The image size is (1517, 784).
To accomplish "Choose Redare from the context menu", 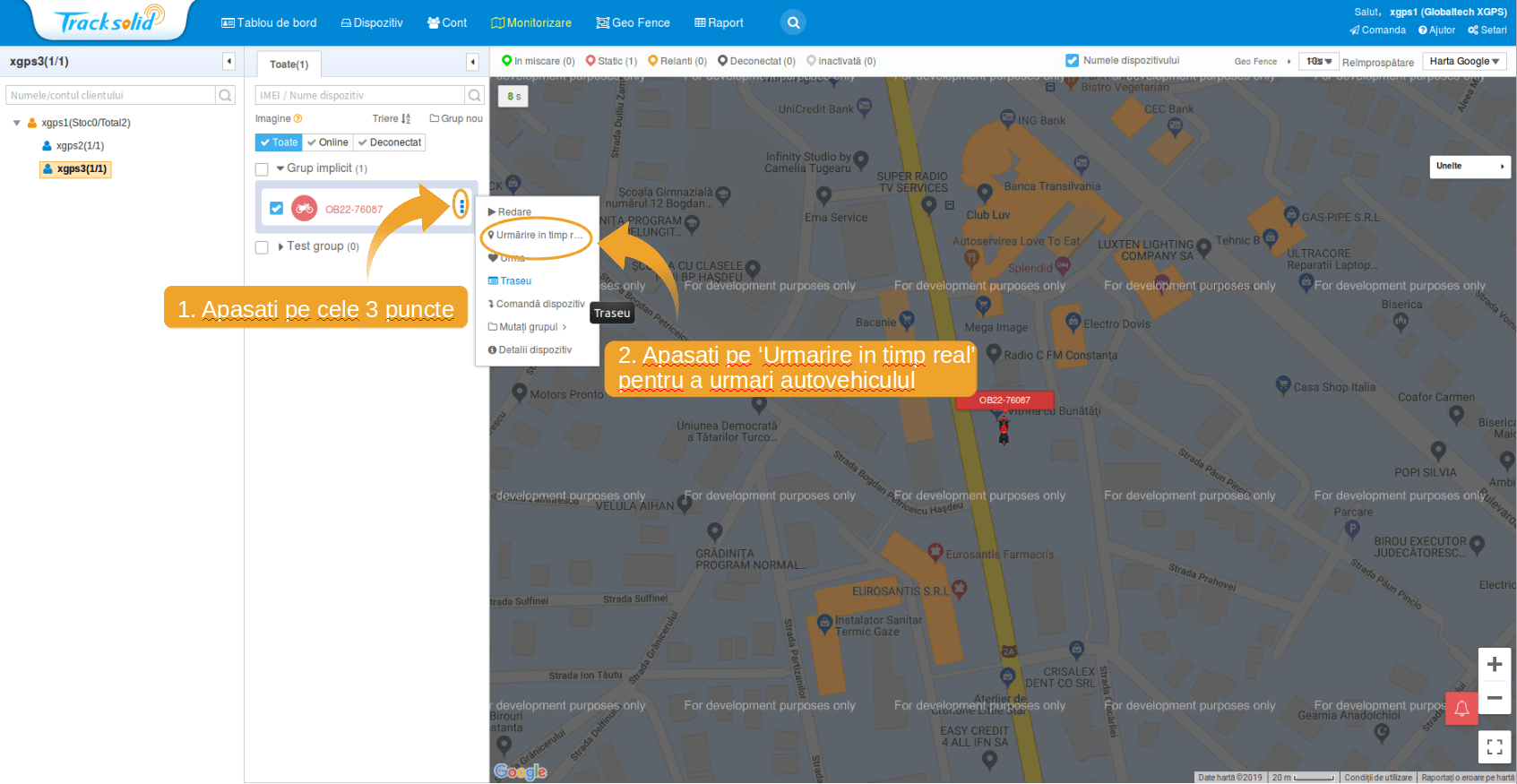I will (x=510, y=211).
